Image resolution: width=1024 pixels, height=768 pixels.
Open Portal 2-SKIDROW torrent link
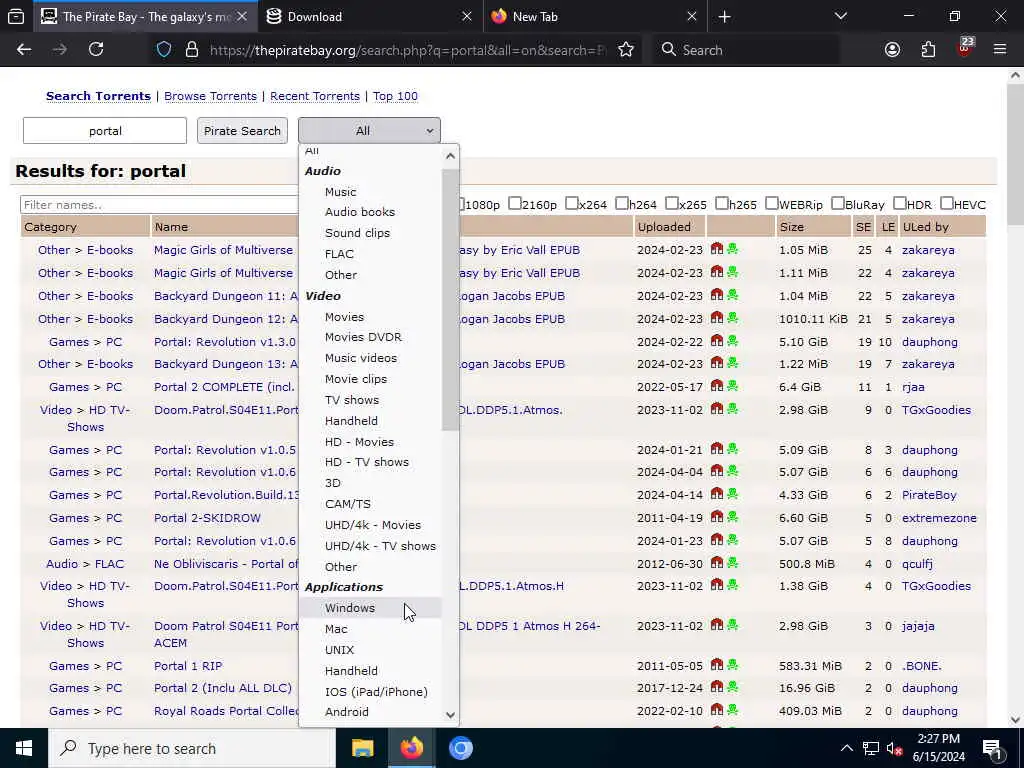(x=207, y=518)
